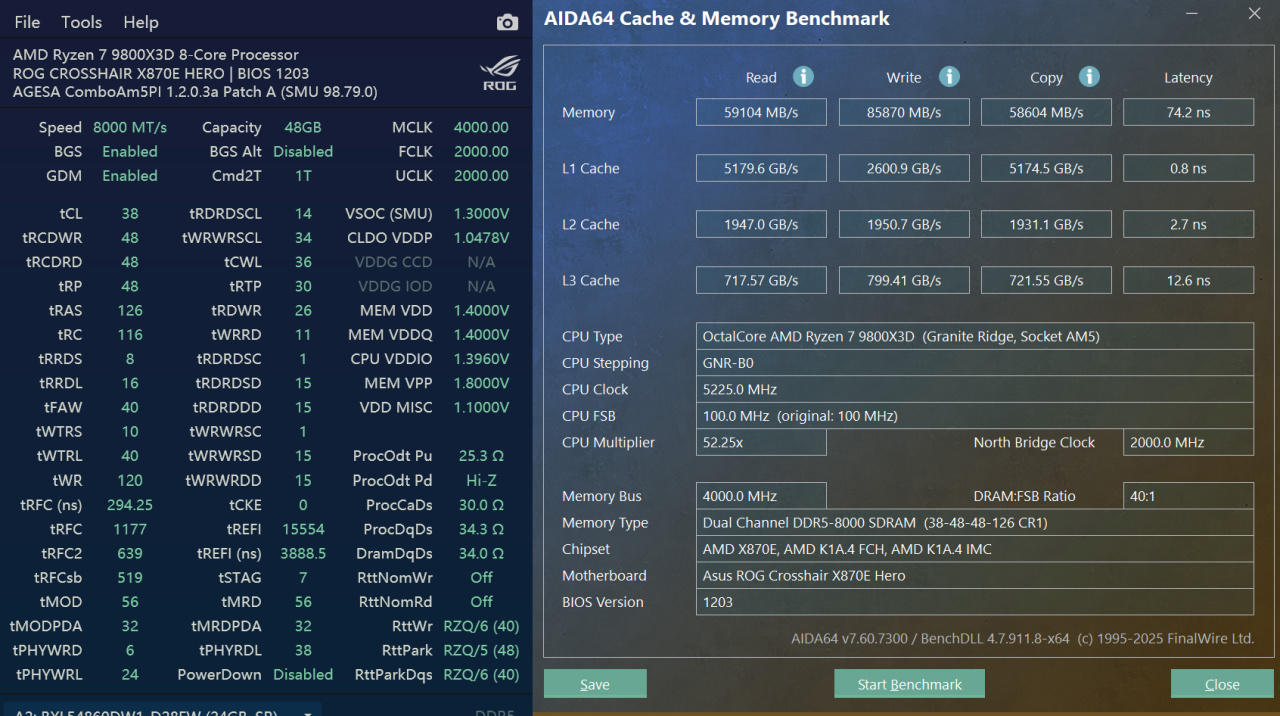Click the Speed value 8000 MT/s
Image resolution: width=1280 pixels, height=716 pixels.
(x=130, y=127)
